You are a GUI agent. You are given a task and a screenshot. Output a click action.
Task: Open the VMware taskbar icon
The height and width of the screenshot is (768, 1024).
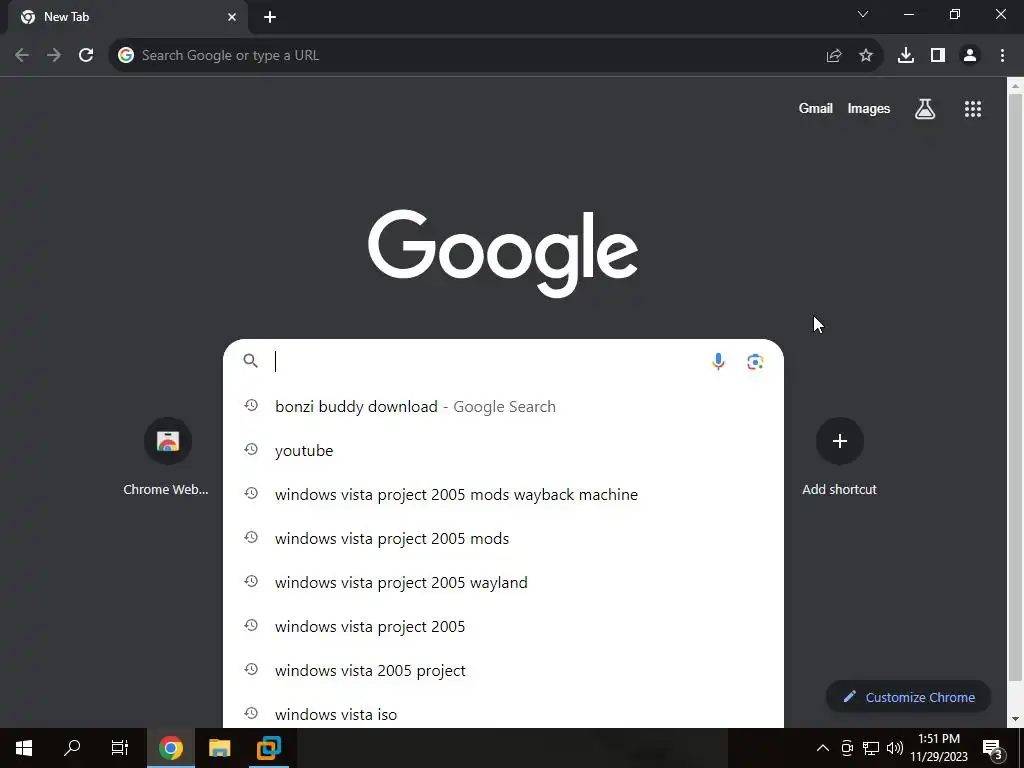pos(268,748)
